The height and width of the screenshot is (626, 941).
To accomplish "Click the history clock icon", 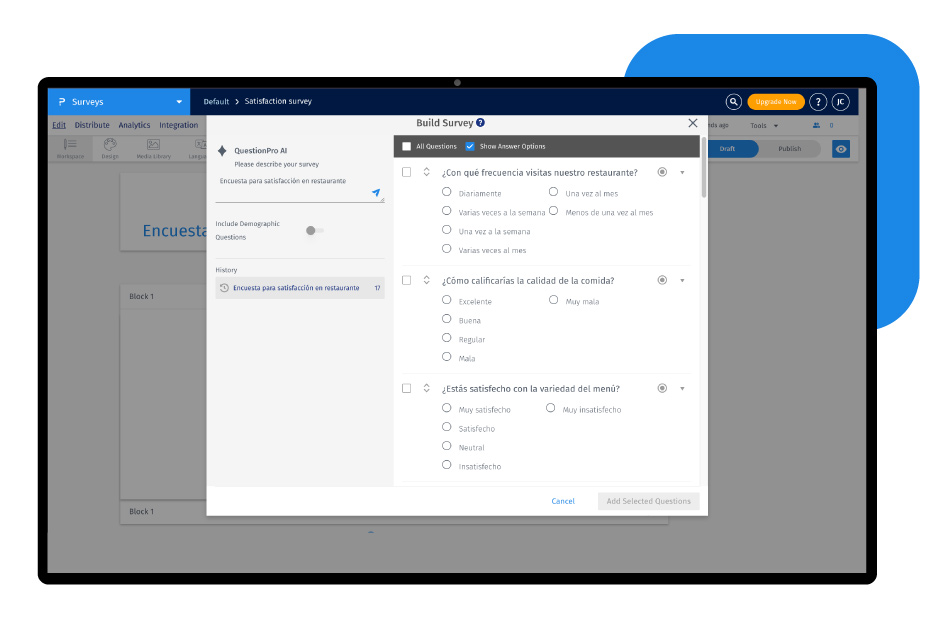I will (x=224, y=288).
